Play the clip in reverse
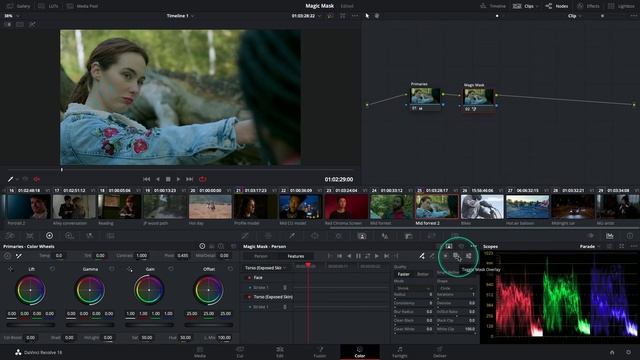640x360 pixels. (x=158, y=179)
